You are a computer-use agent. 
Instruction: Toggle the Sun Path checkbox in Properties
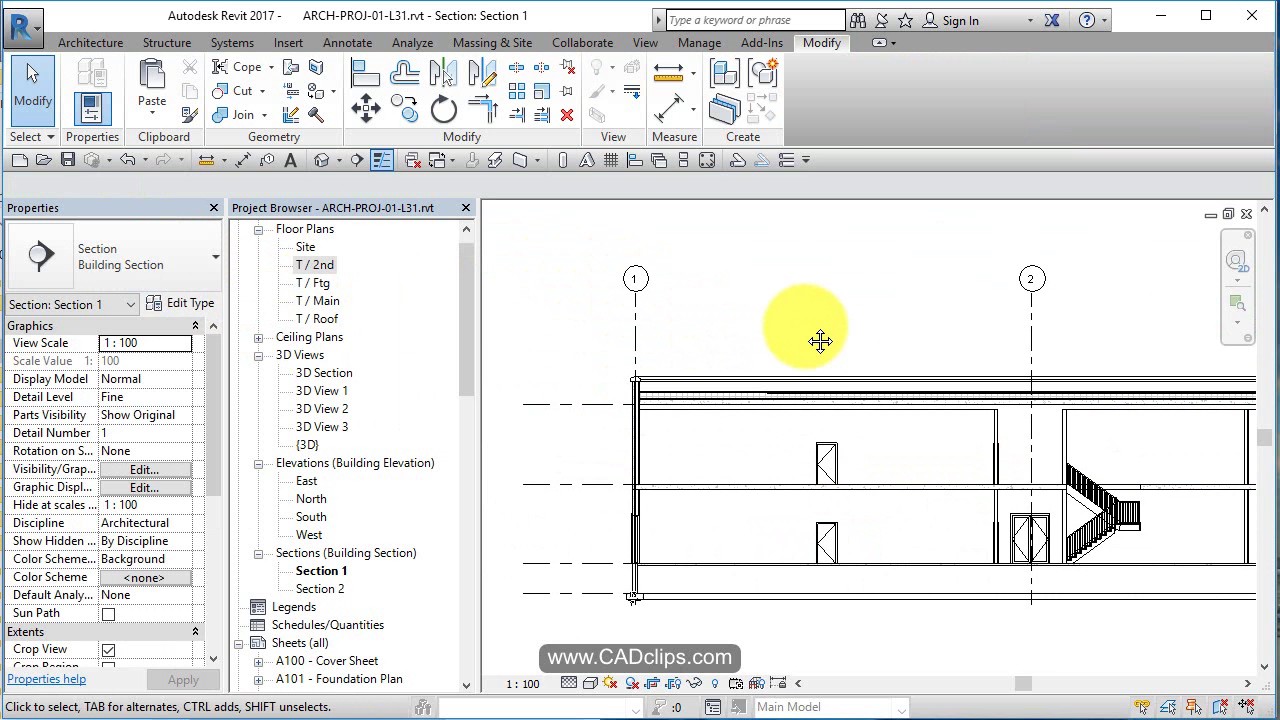coord(108,613)
